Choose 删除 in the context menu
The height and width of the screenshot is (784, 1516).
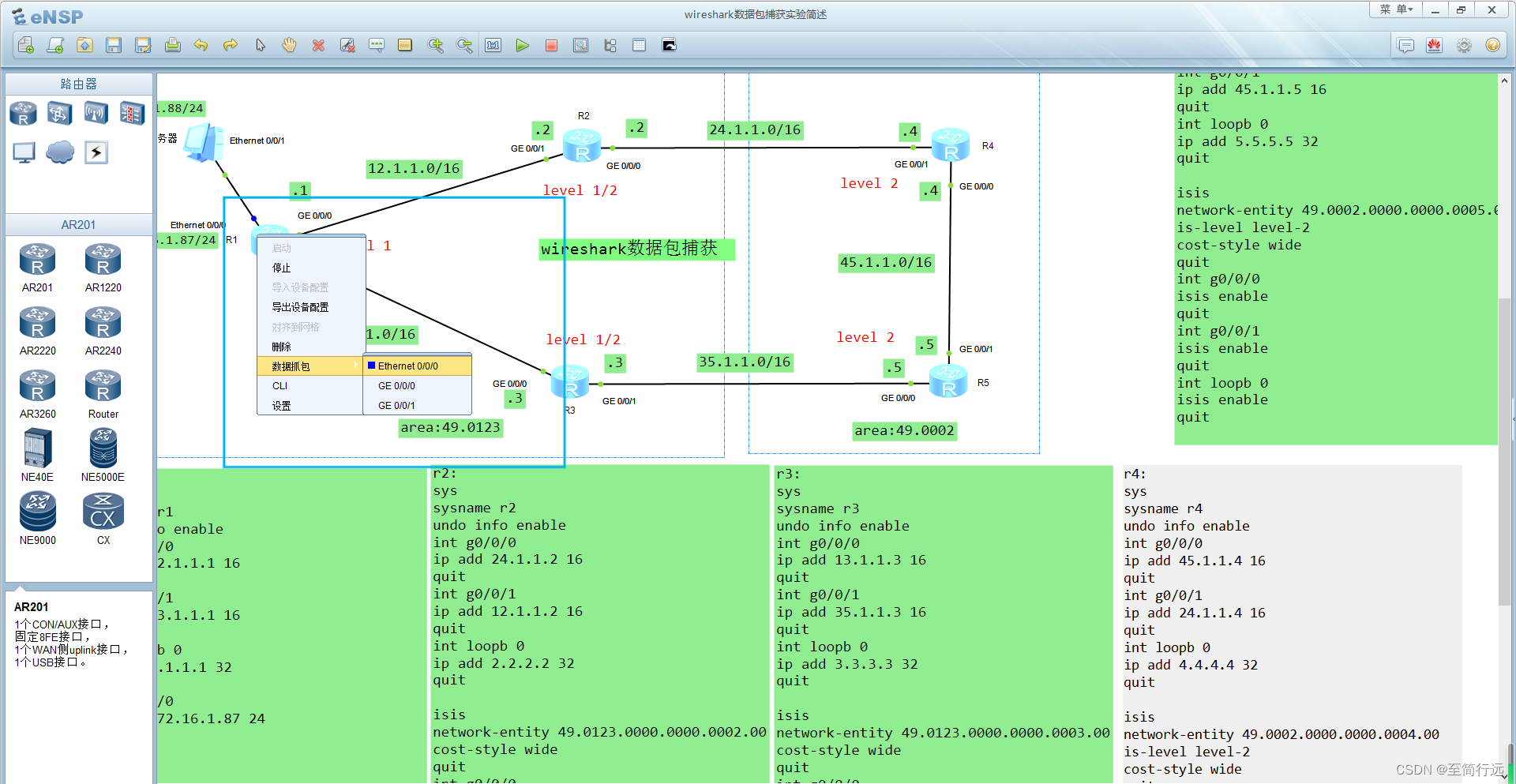[x=310, y=347]
